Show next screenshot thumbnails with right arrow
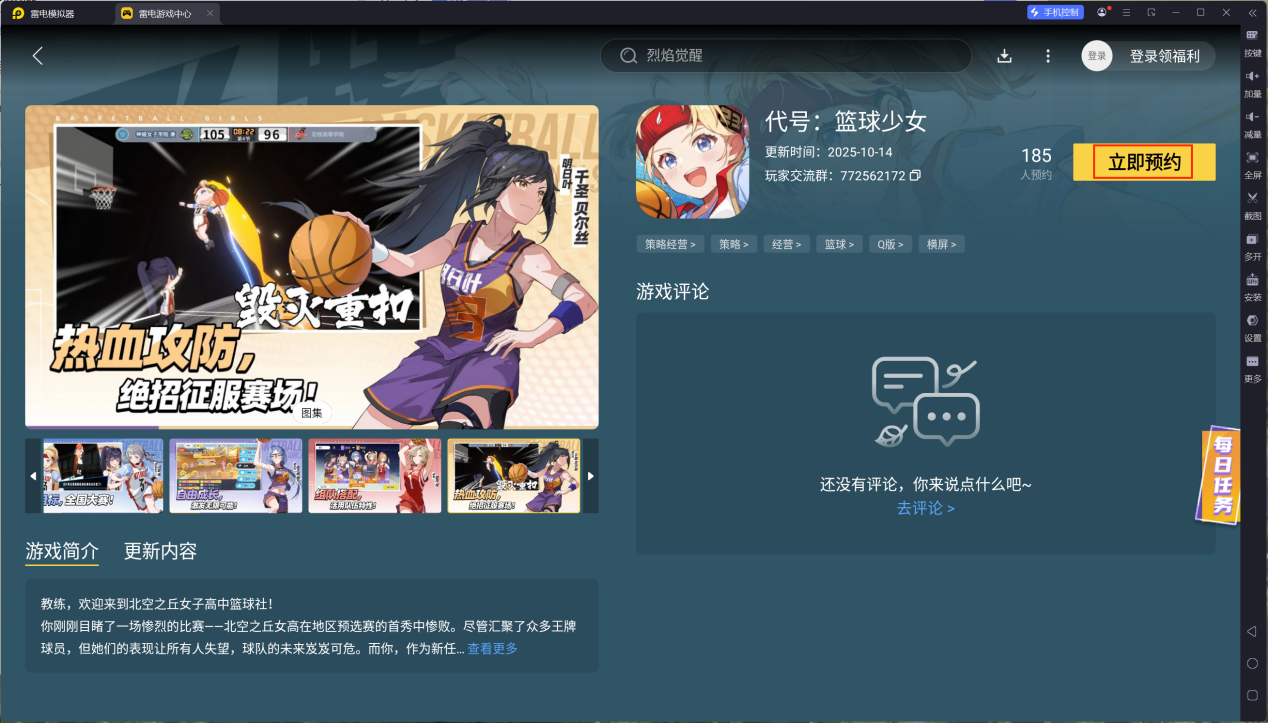 (x=591, y=476)
